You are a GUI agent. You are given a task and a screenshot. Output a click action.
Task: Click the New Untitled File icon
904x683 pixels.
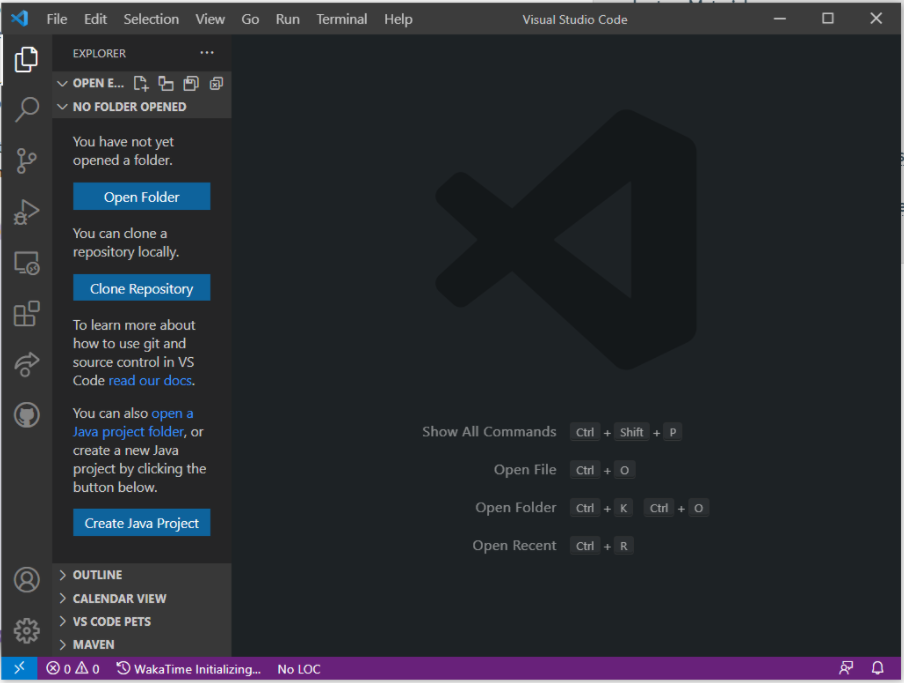[x=142, y=83]
